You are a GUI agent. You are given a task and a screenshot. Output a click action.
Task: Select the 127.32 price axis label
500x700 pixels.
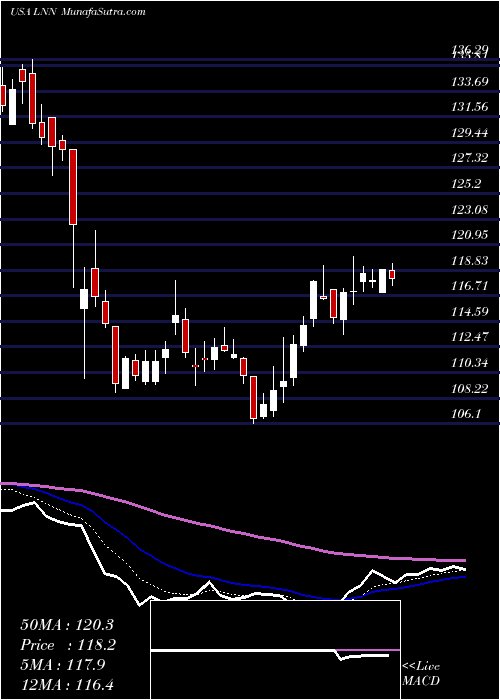(470, 158)
